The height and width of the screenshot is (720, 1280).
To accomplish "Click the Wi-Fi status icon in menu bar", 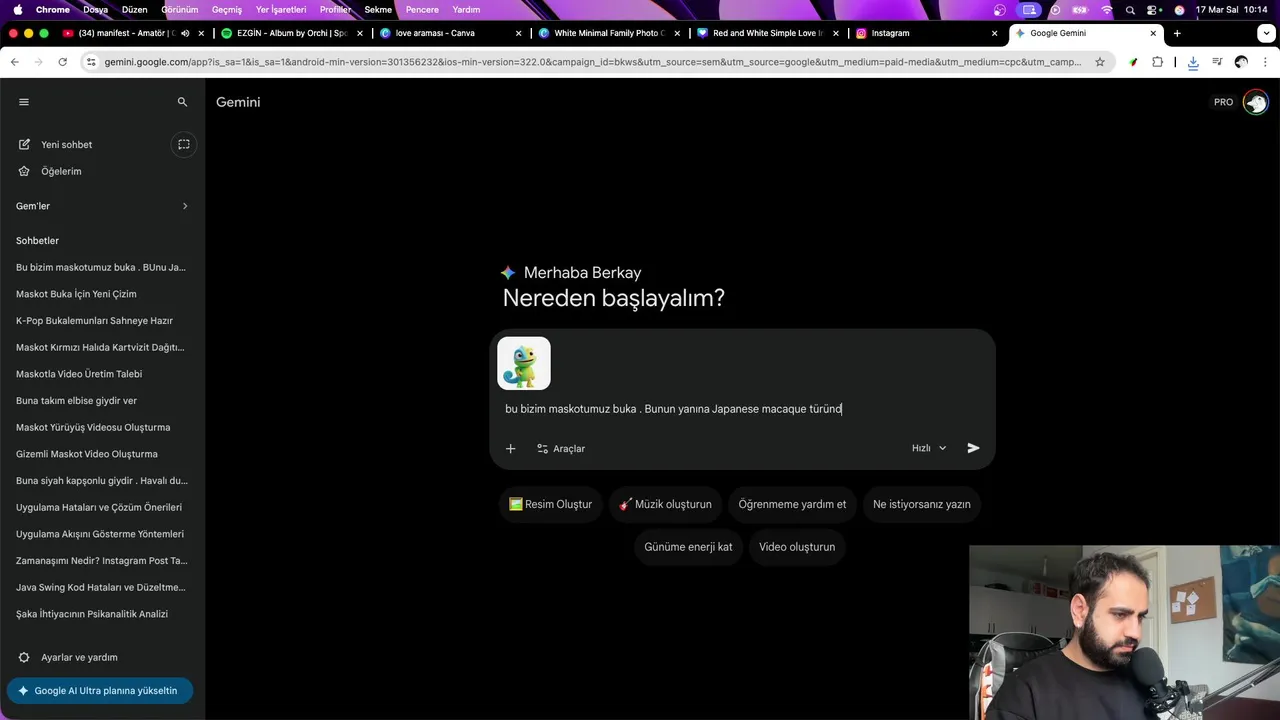I will [x=1106, y=10].
